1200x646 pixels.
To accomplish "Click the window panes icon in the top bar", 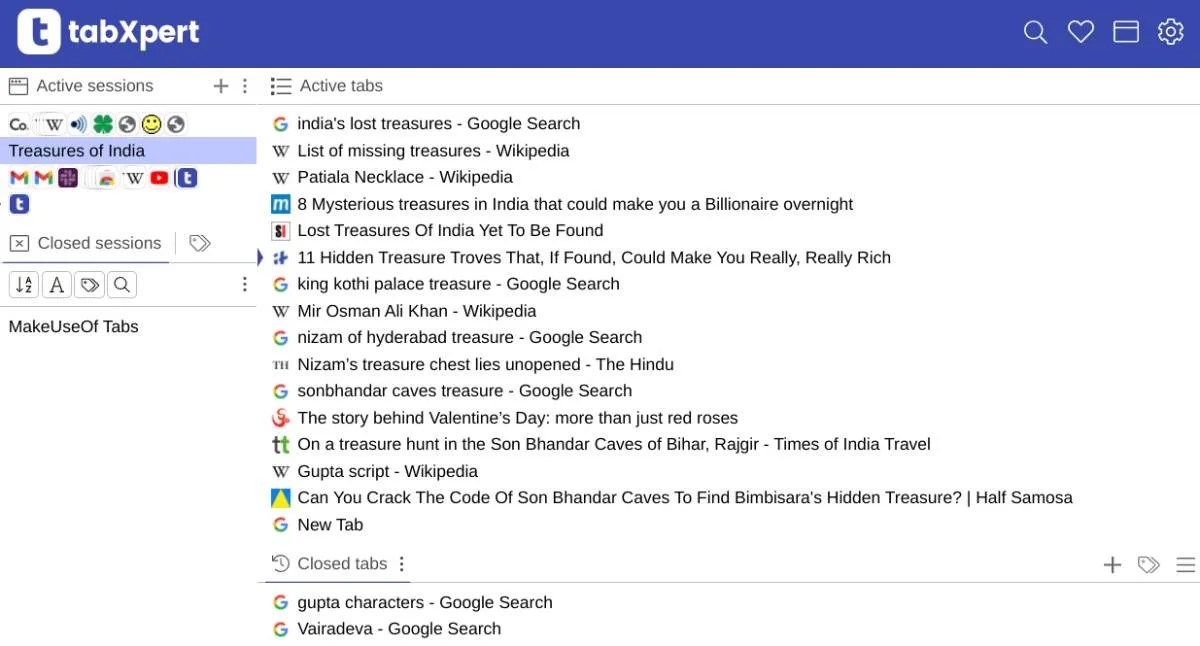I will [1125, 31].
